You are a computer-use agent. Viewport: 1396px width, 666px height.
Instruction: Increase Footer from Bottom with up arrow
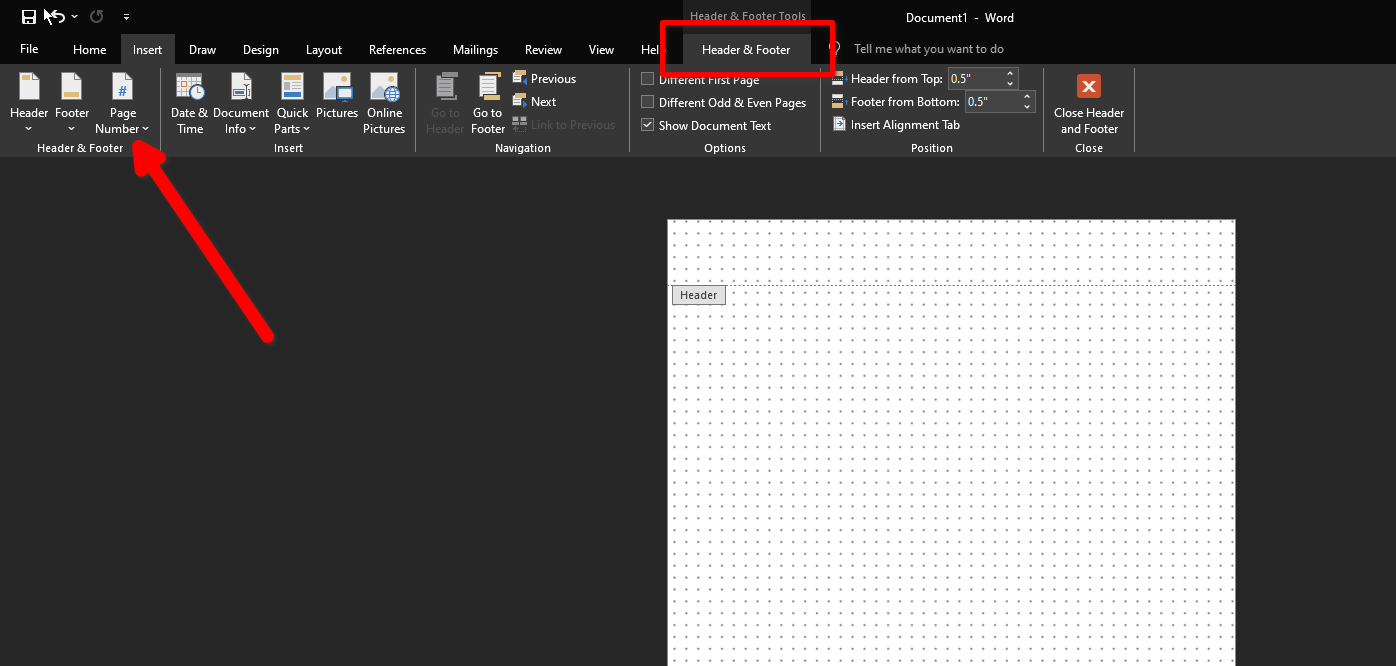(x=1028, y=96)
